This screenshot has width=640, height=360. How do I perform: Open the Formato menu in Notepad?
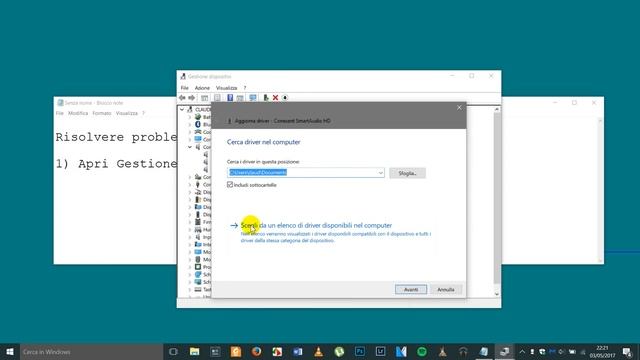coord(102,113)
